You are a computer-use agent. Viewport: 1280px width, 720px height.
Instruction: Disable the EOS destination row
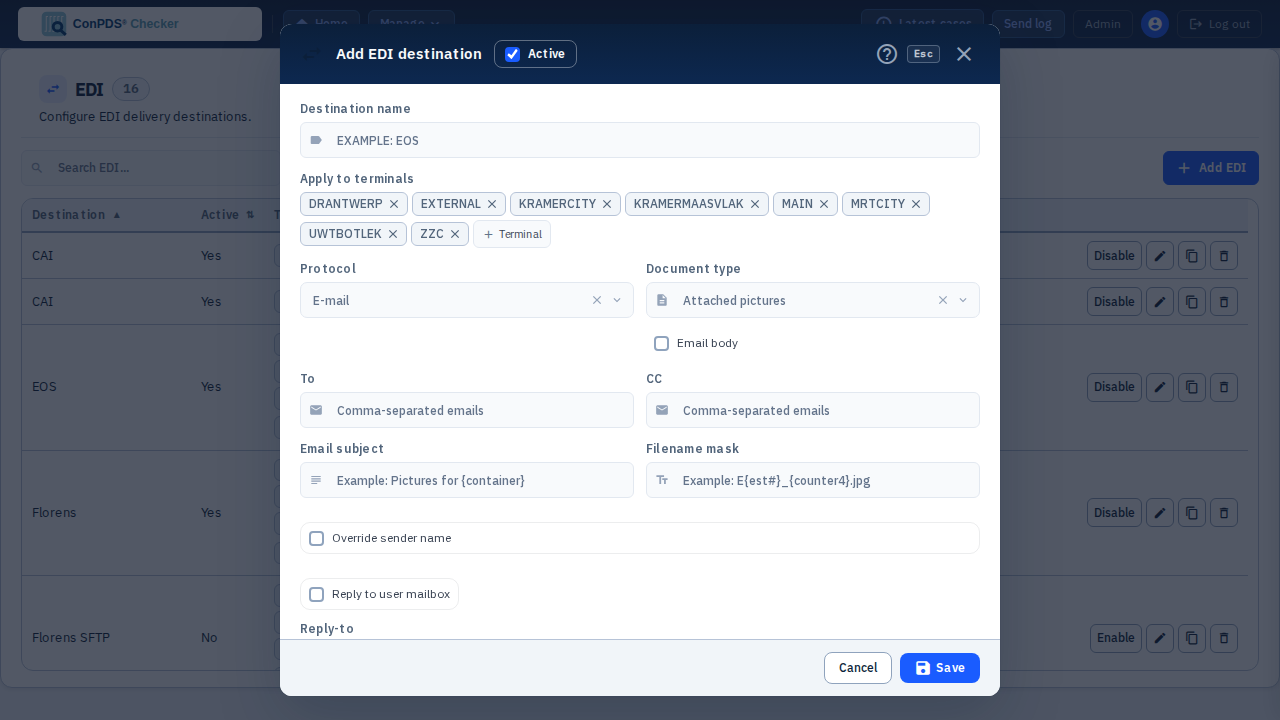[1114, 387]
